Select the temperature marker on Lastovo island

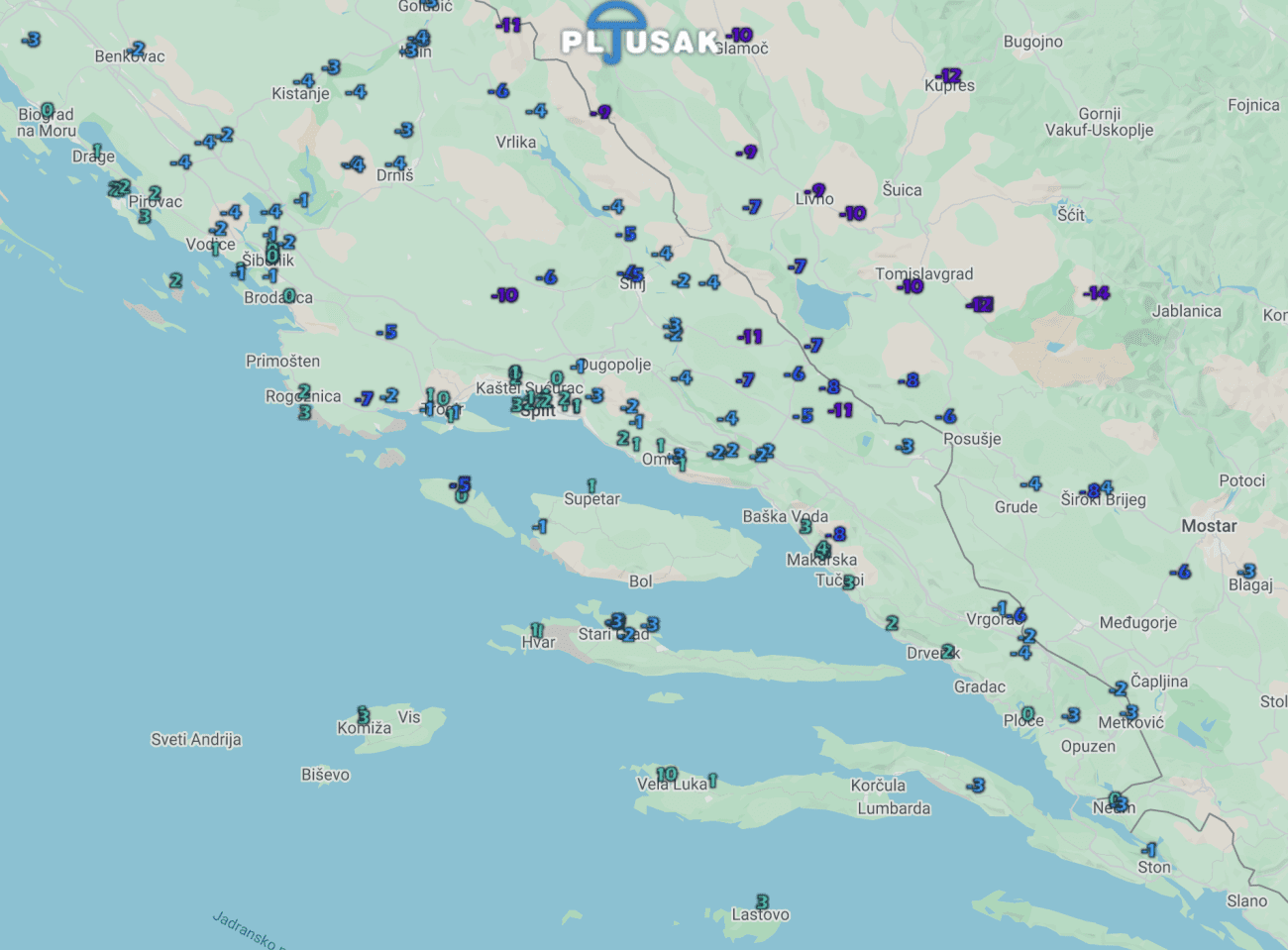point(762,901)
